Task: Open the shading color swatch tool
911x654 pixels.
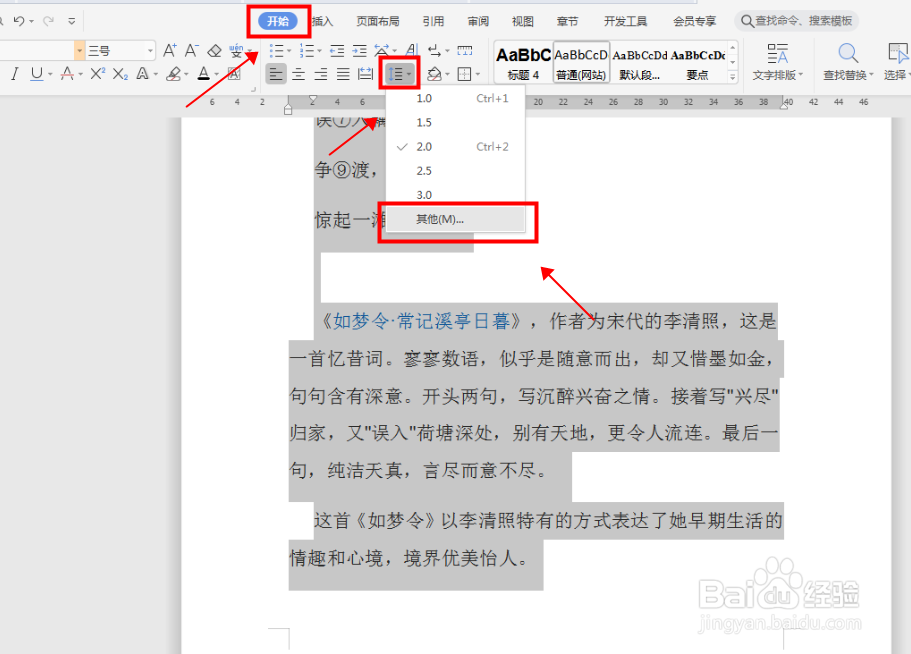Action: click(434, 74)
